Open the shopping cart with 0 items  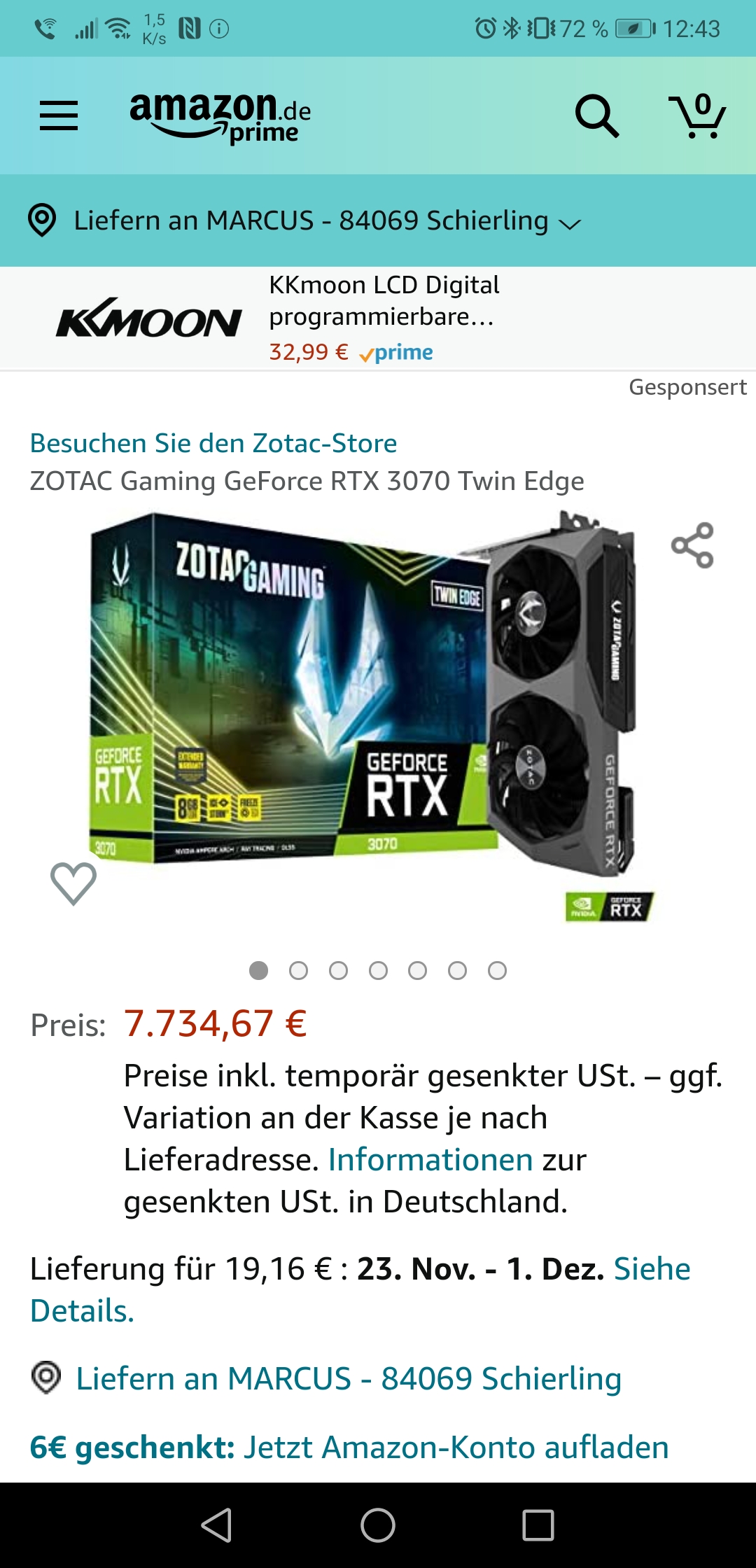point(698,115)
